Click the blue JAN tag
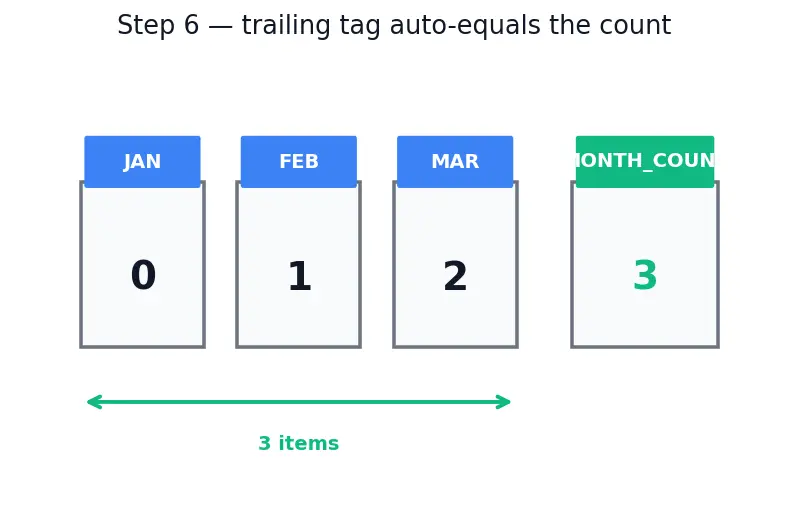Image resolution: width=787 pixels, height=512 pixels. [143, 162]
